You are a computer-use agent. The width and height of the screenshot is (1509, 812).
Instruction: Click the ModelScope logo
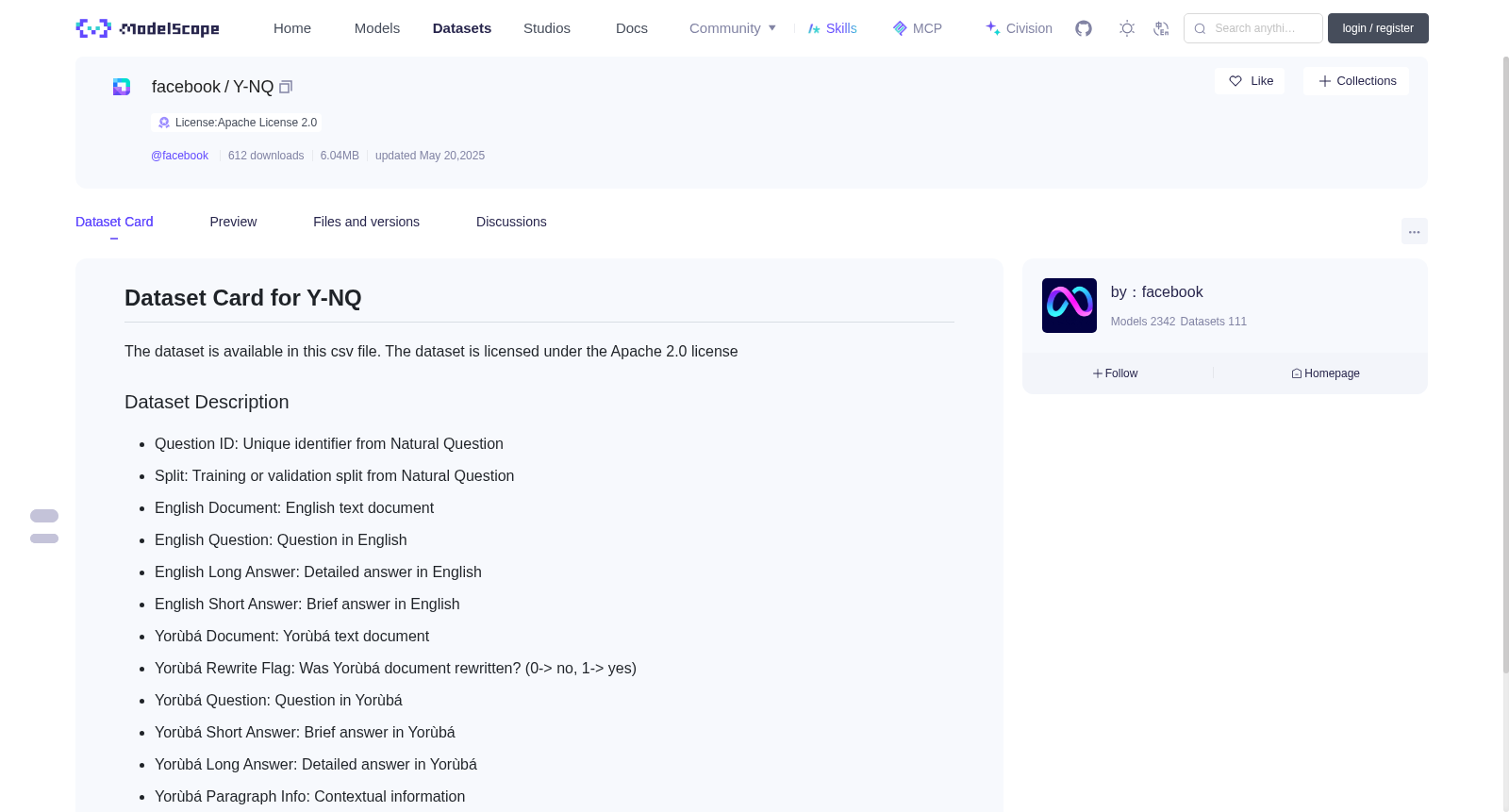click(x=147, y=28)
